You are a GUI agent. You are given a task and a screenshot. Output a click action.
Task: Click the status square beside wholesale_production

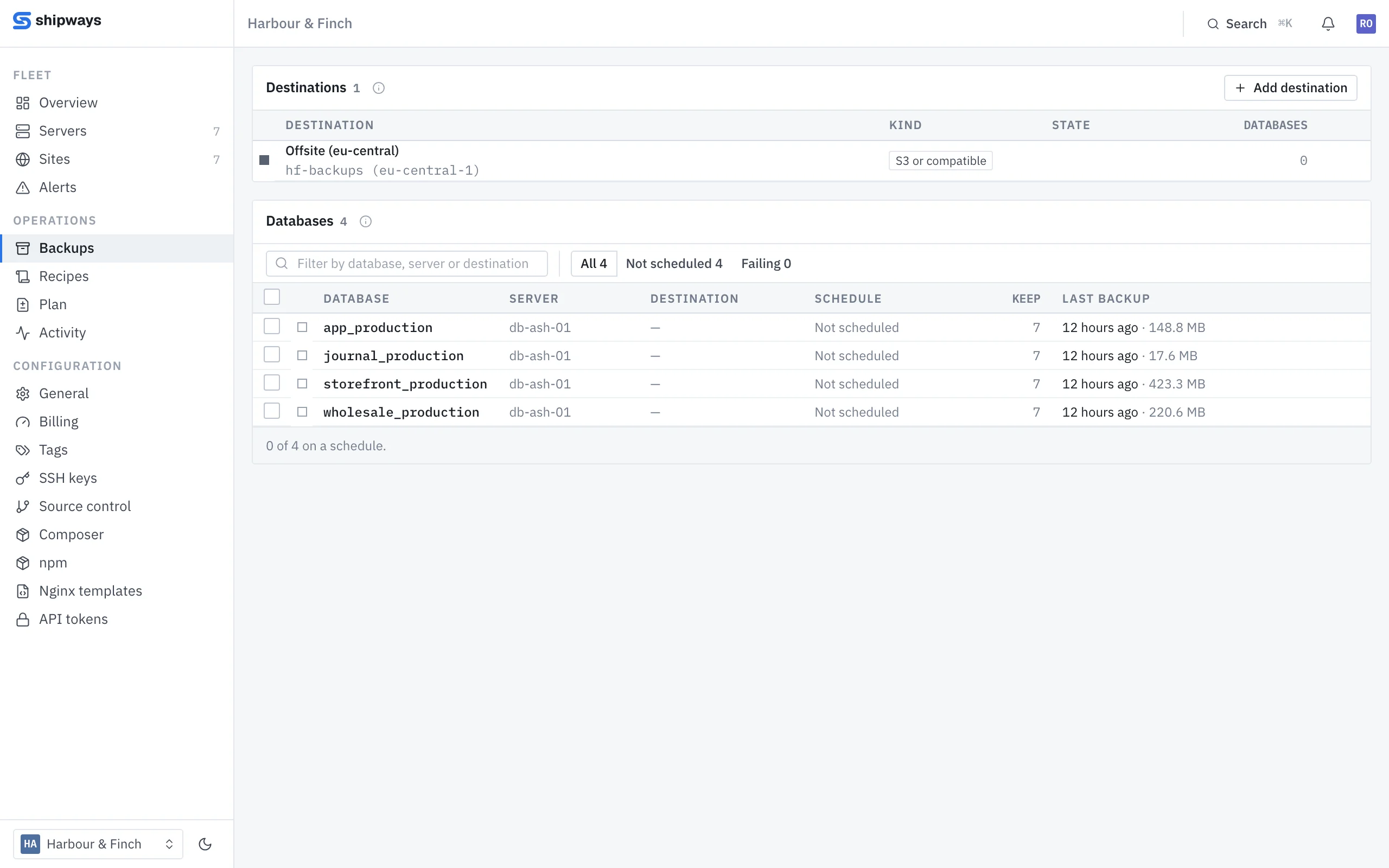pos(302,412)
